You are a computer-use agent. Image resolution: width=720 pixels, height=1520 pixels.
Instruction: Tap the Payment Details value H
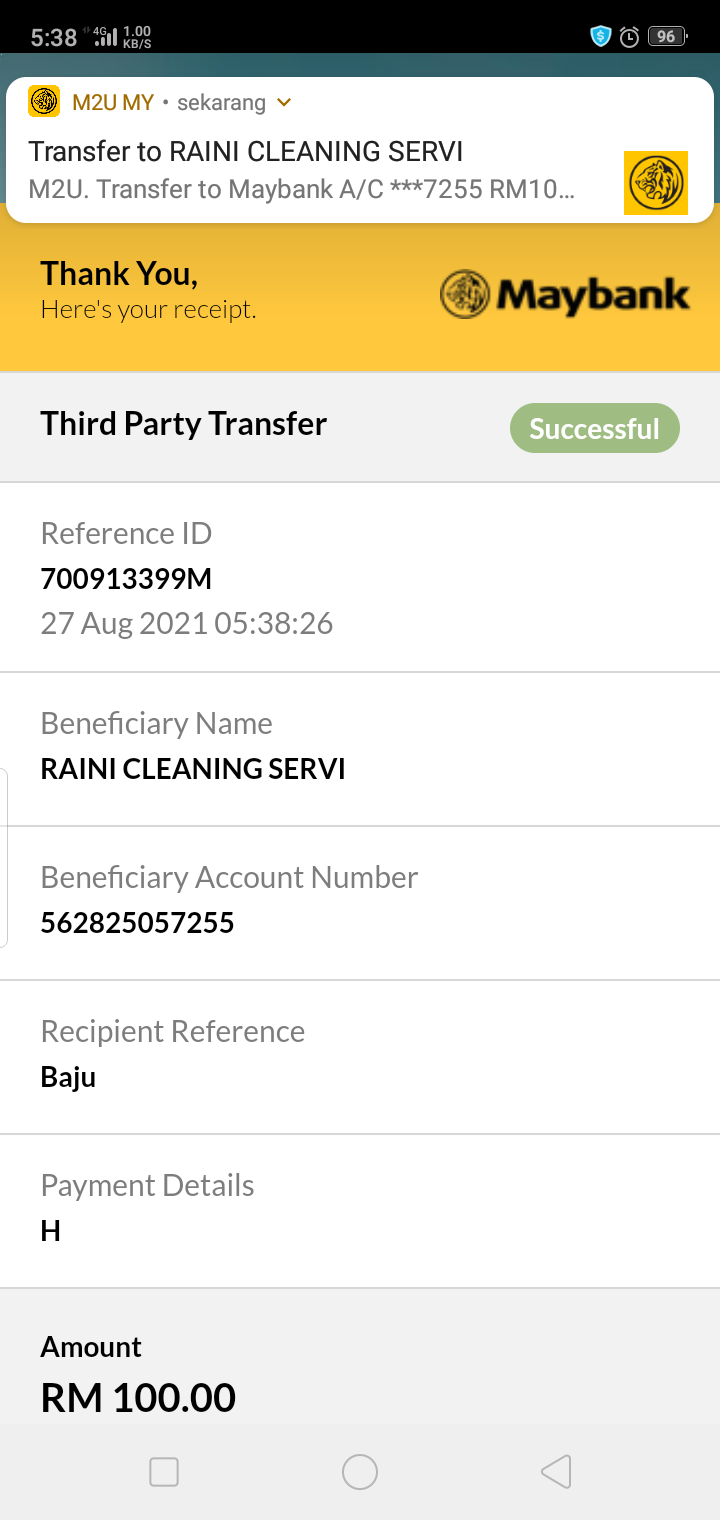(x=51, y=1231)
